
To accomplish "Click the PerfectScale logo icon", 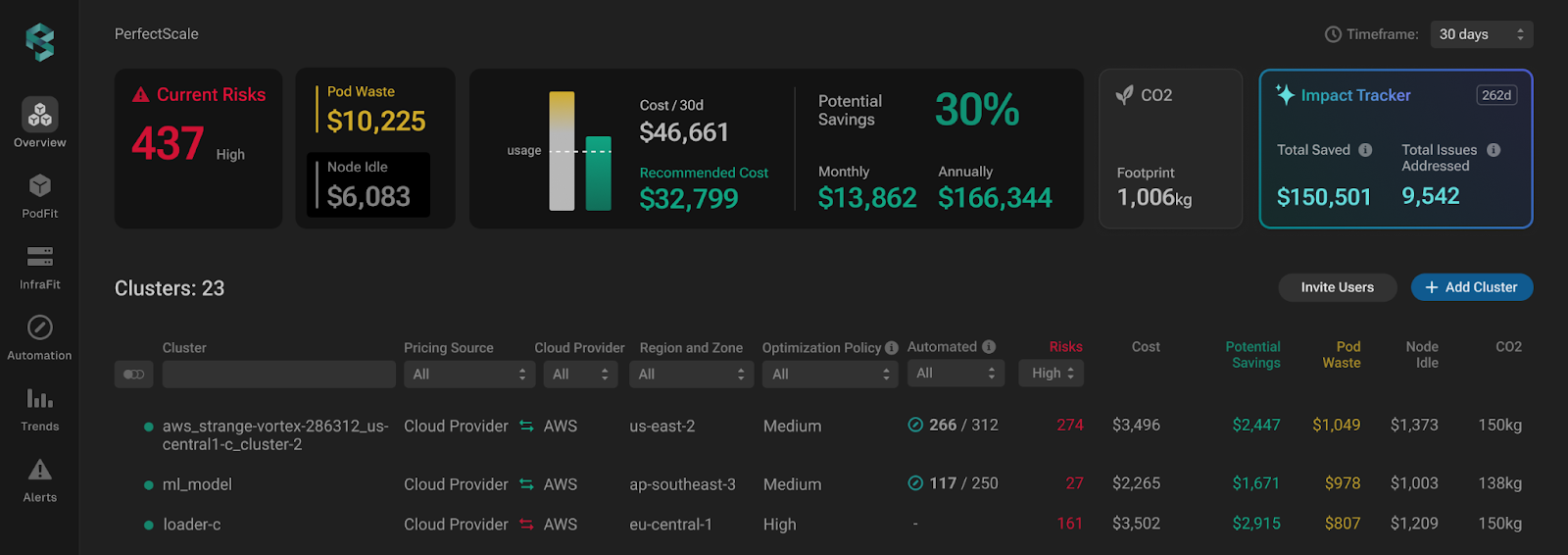I will tap(40, 42).
